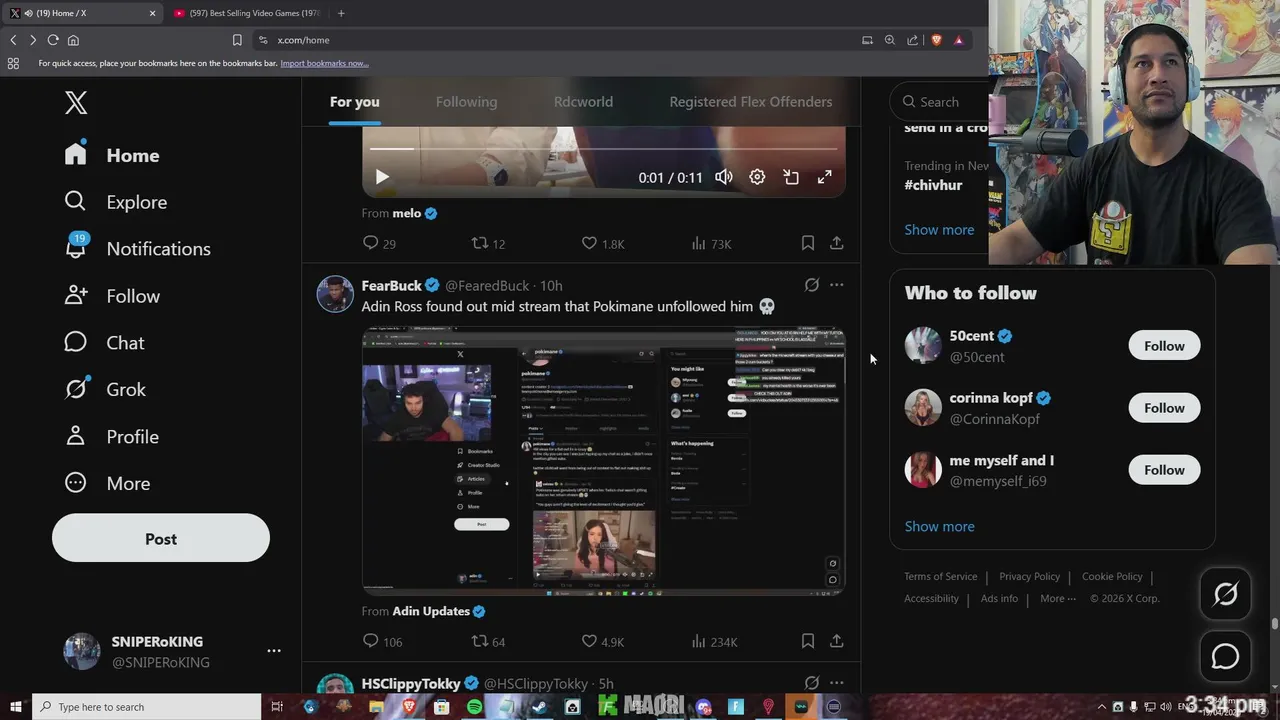Follow corinna kopf
The image size is (1280, 720).
tap(1164, 408)
